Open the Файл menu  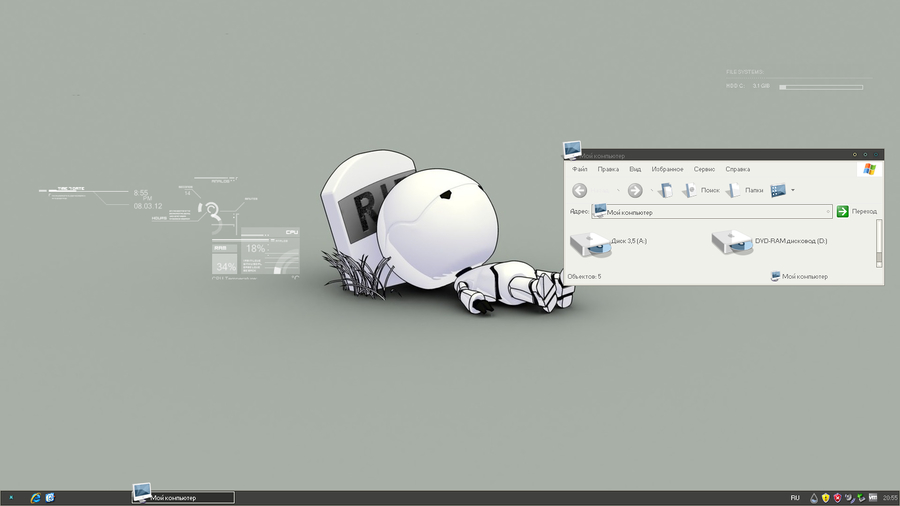click(x=580, y=169)
